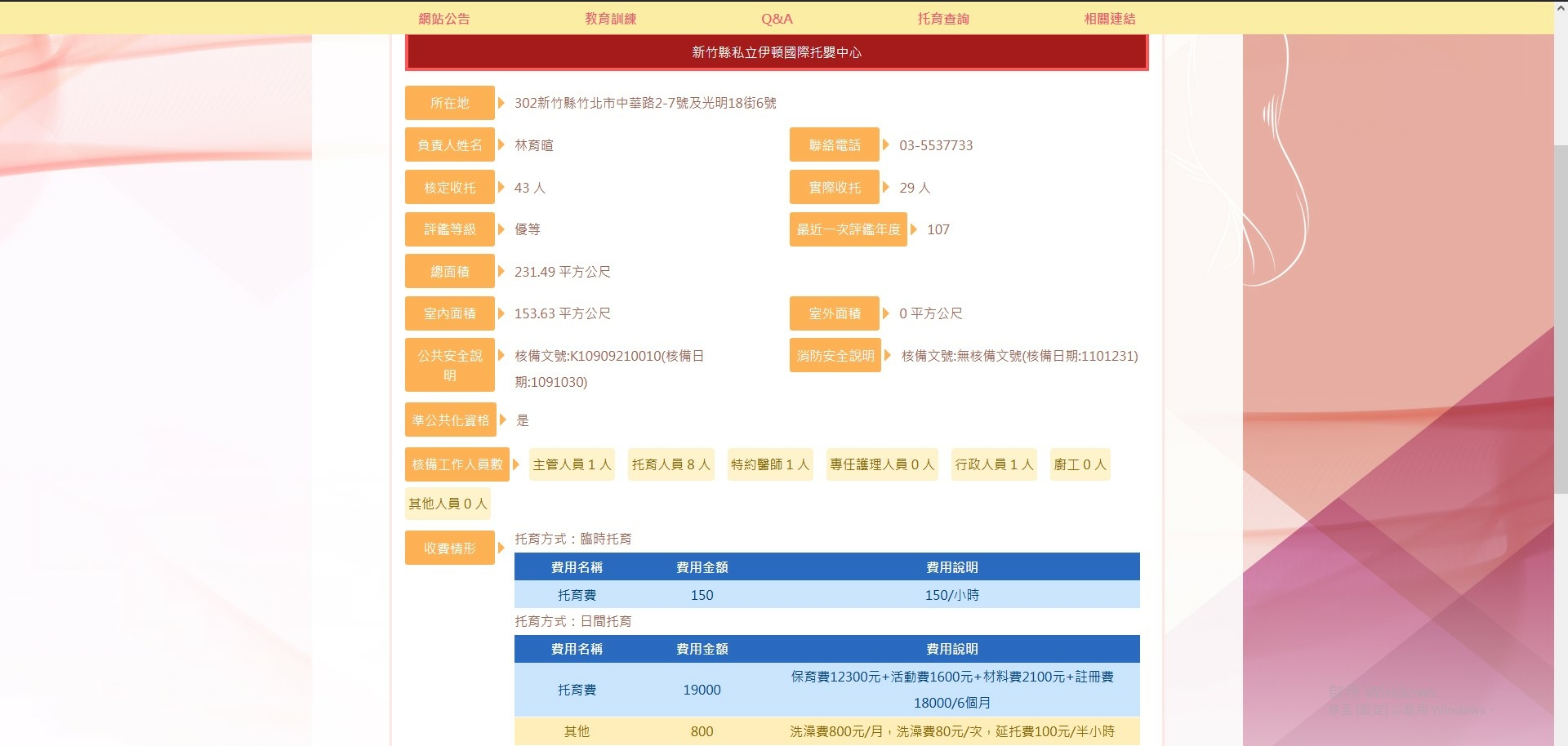Screen dimensions: 1568x746
Task: Click the text 托育方式：日間托育
Action: (573, 621)
